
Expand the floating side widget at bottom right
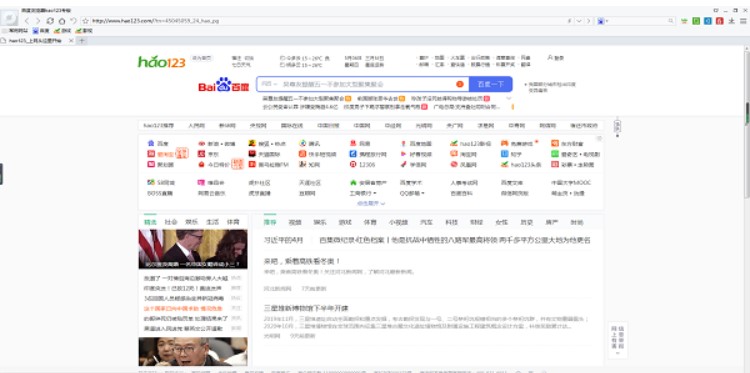pyautogui.click(x=618, y=353)
